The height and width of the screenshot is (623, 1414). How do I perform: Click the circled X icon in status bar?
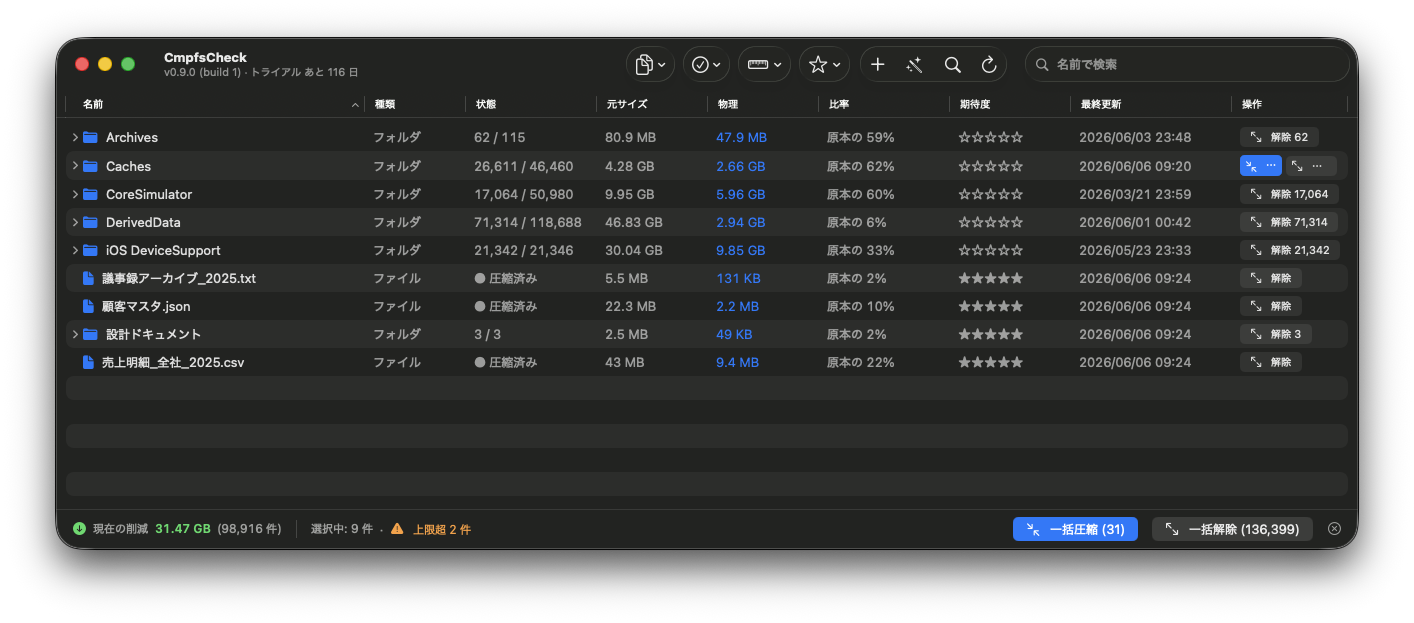[x=1334, y=529]
